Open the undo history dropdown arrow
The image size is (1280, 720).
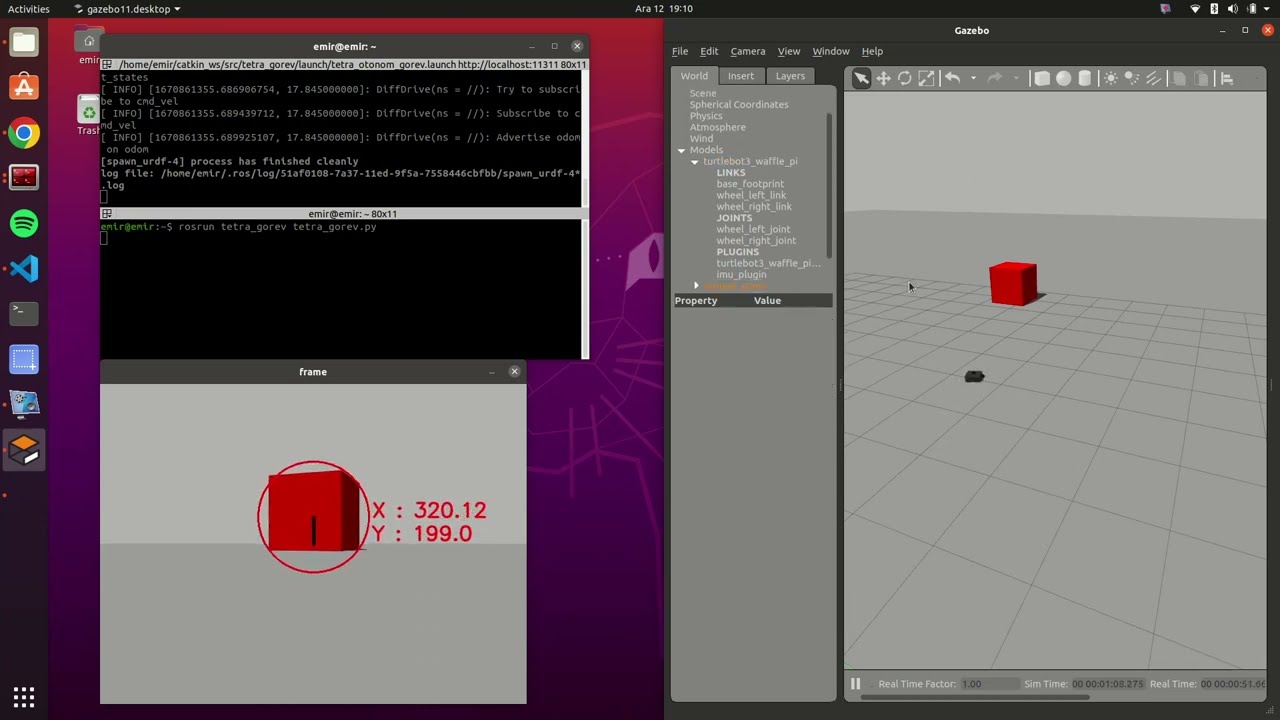click(972, 79)
